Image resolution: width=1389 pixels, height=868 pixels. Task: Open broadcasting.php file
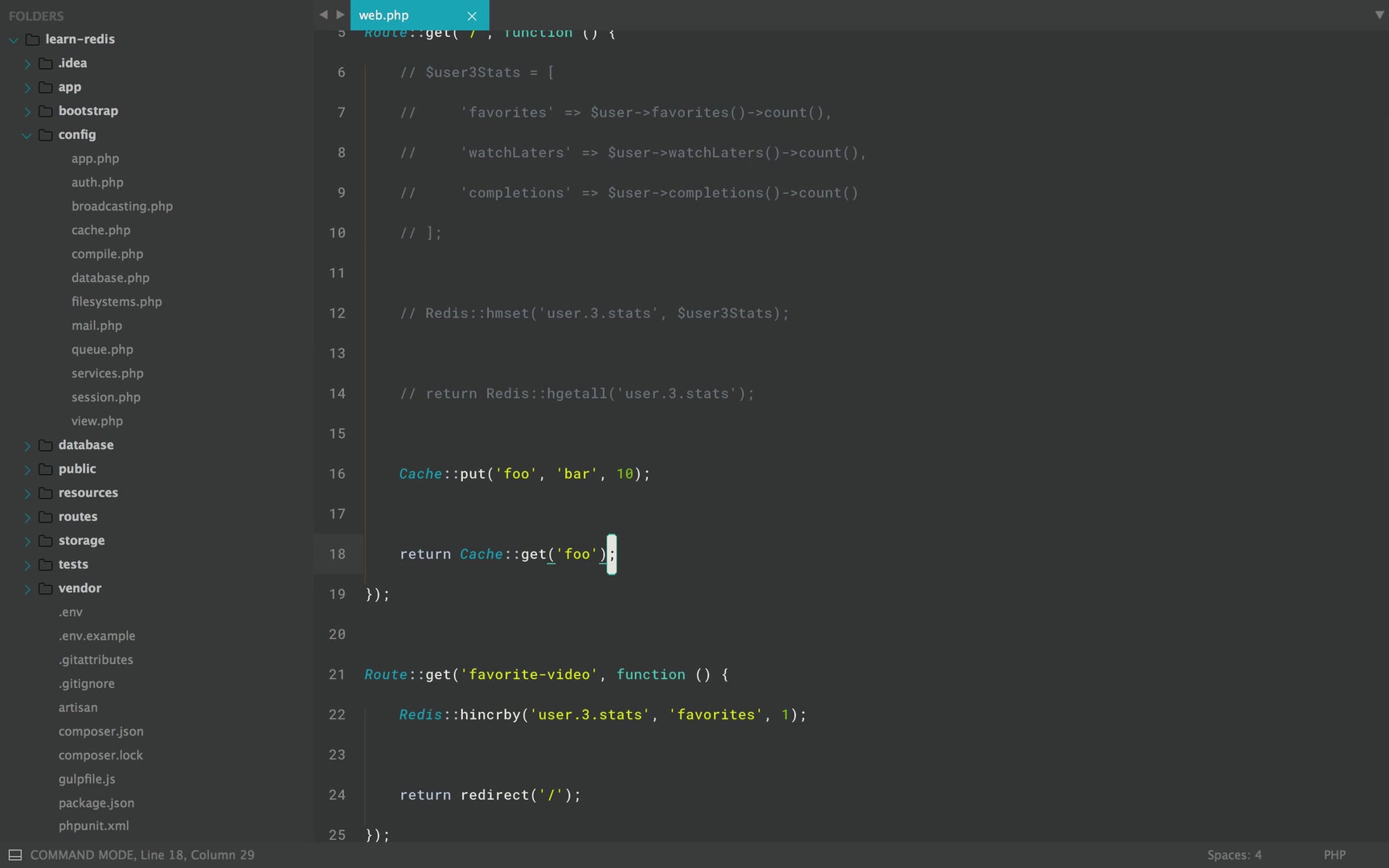click(122, 207)
